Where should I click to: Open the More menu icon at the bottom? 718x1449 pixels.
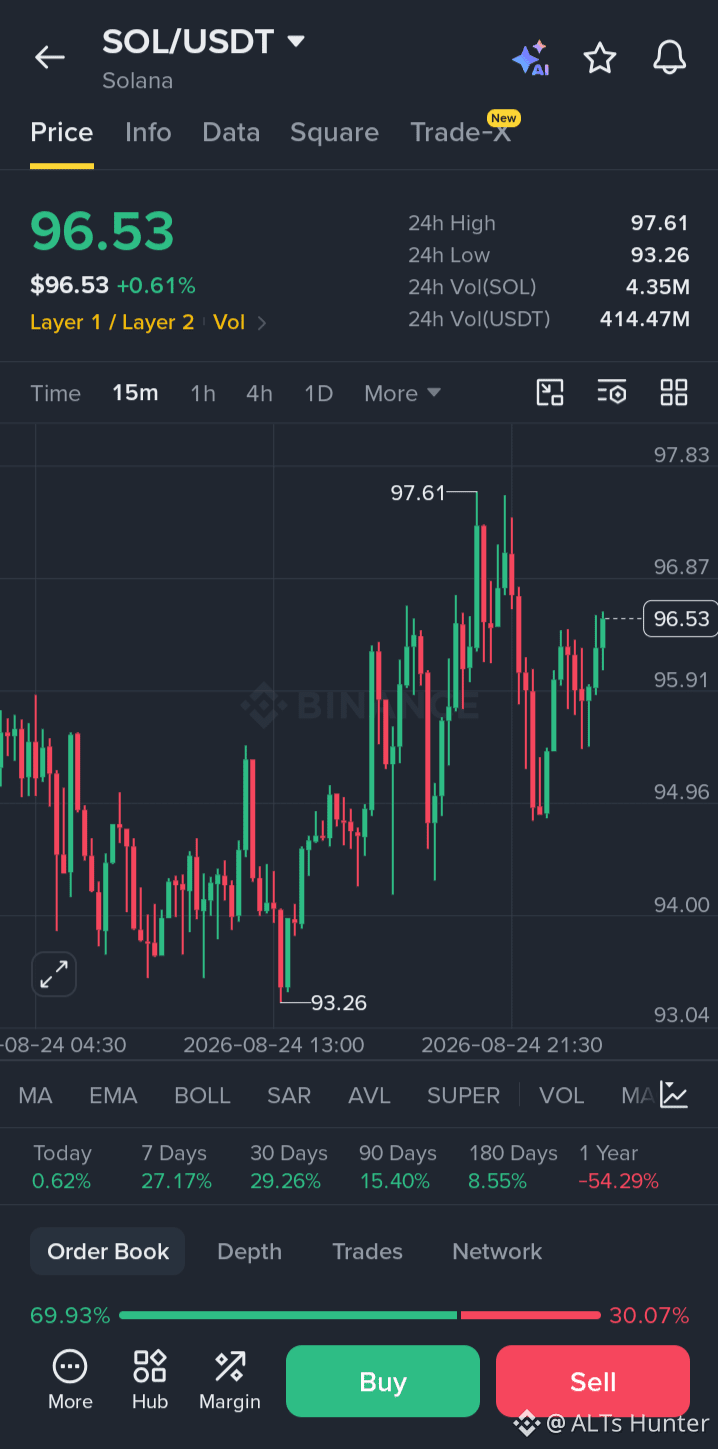(x=70, y=1381)
